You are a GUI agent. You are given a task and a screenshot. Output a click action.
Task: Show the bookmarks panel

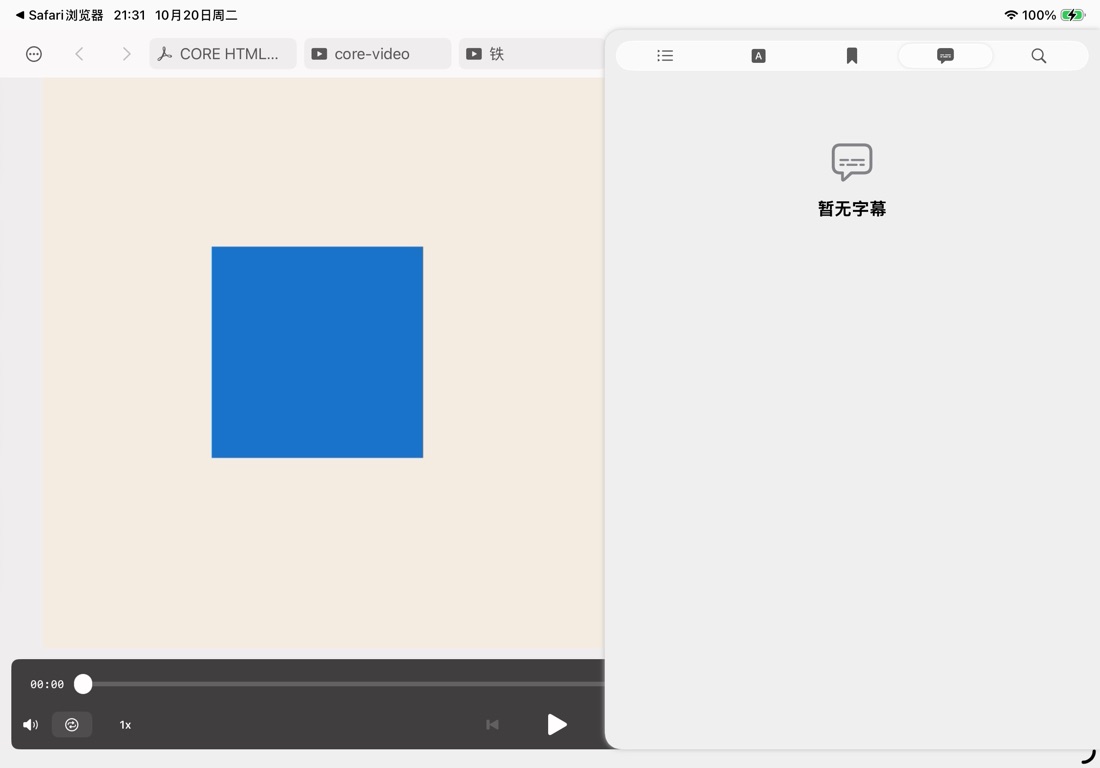[x=852, y=56]
